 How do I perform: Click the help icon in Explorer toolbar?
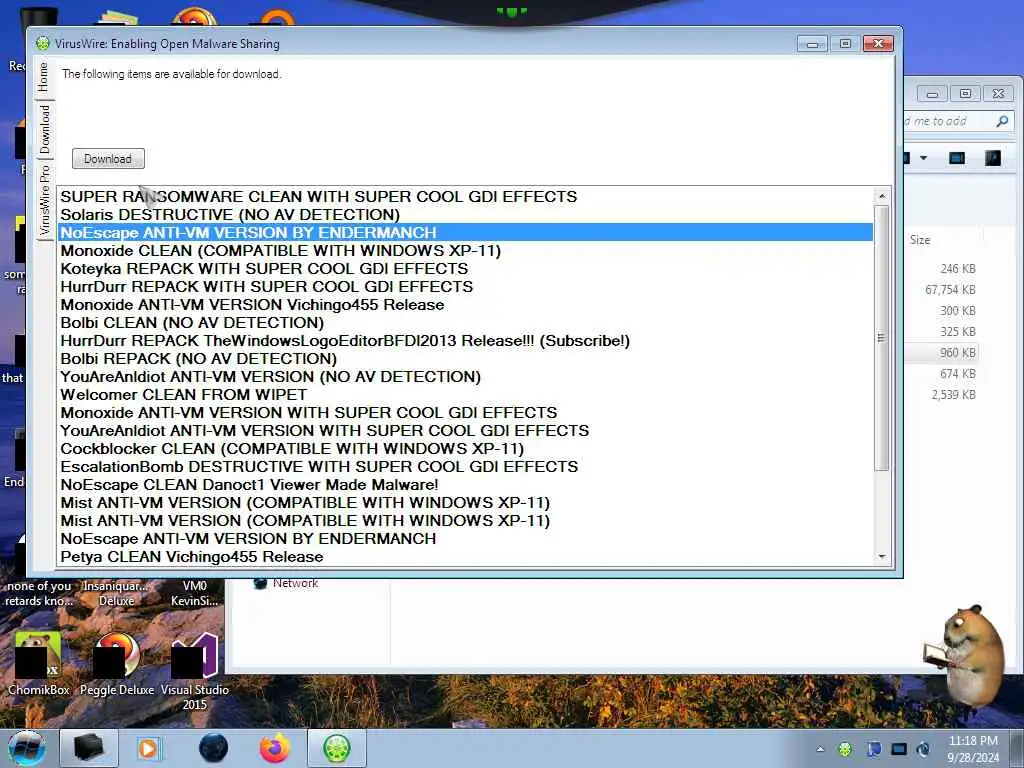pos(993,158)
